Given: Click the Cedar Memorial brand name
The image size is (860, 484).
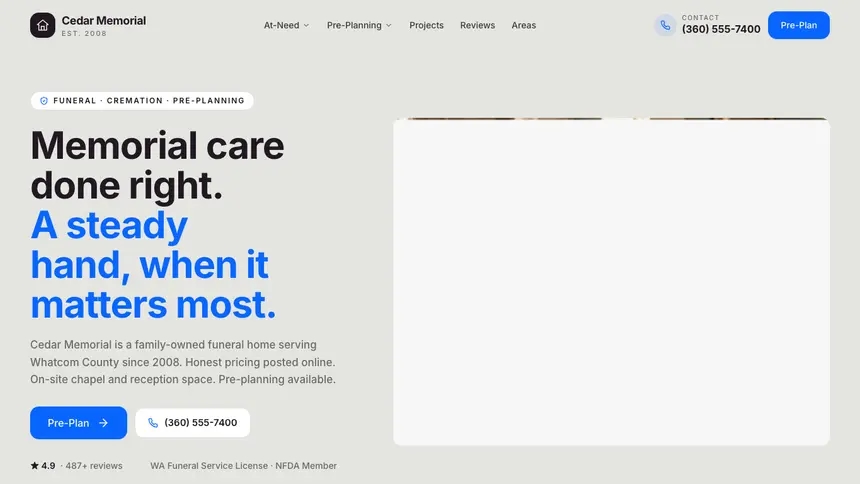Looking at the screenshot, I should (x=104, y=20).
